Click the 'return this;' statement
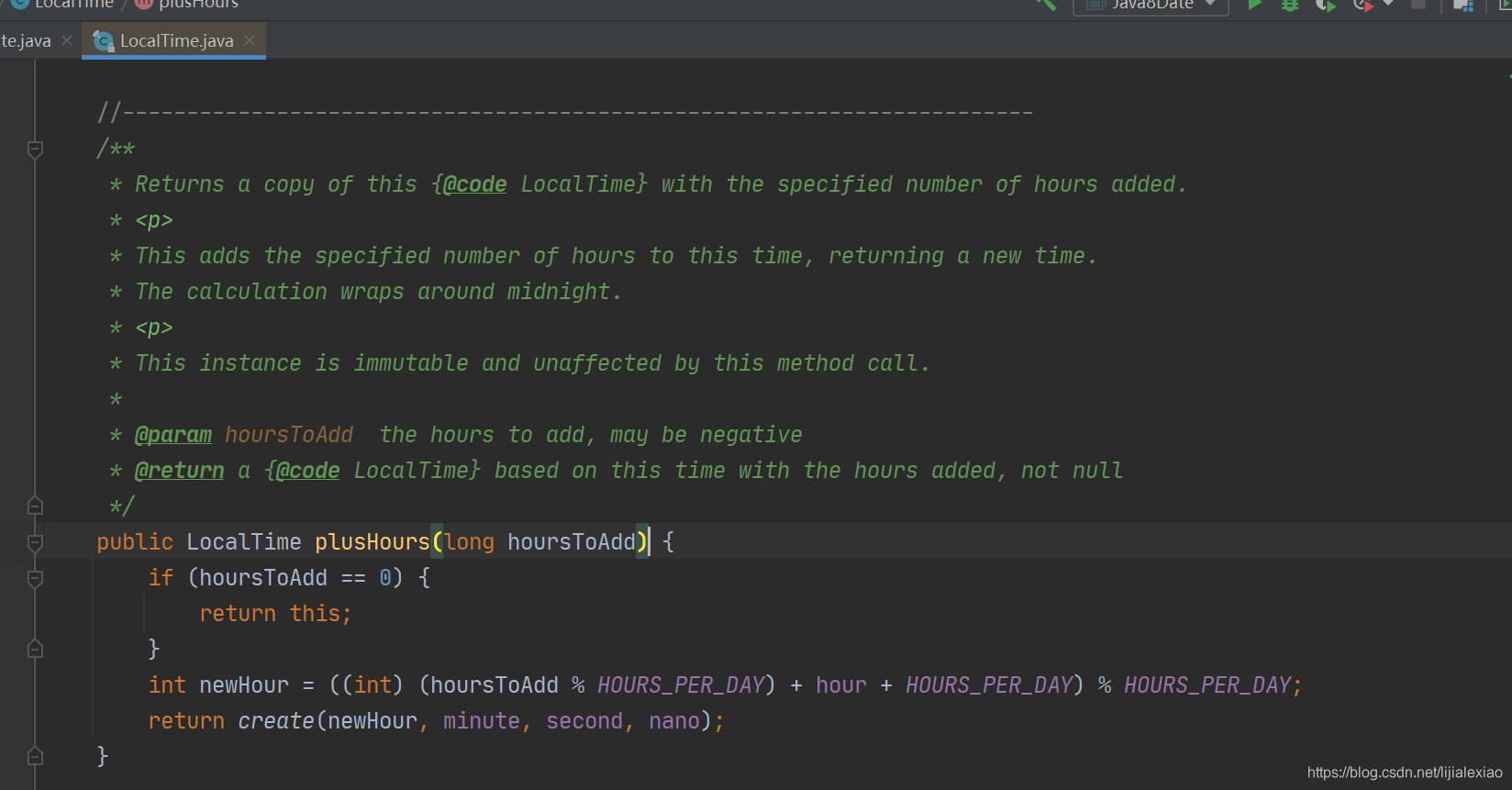Viewport: 1512px width, 790px height. pyautogui.click(x=275, y=614)
